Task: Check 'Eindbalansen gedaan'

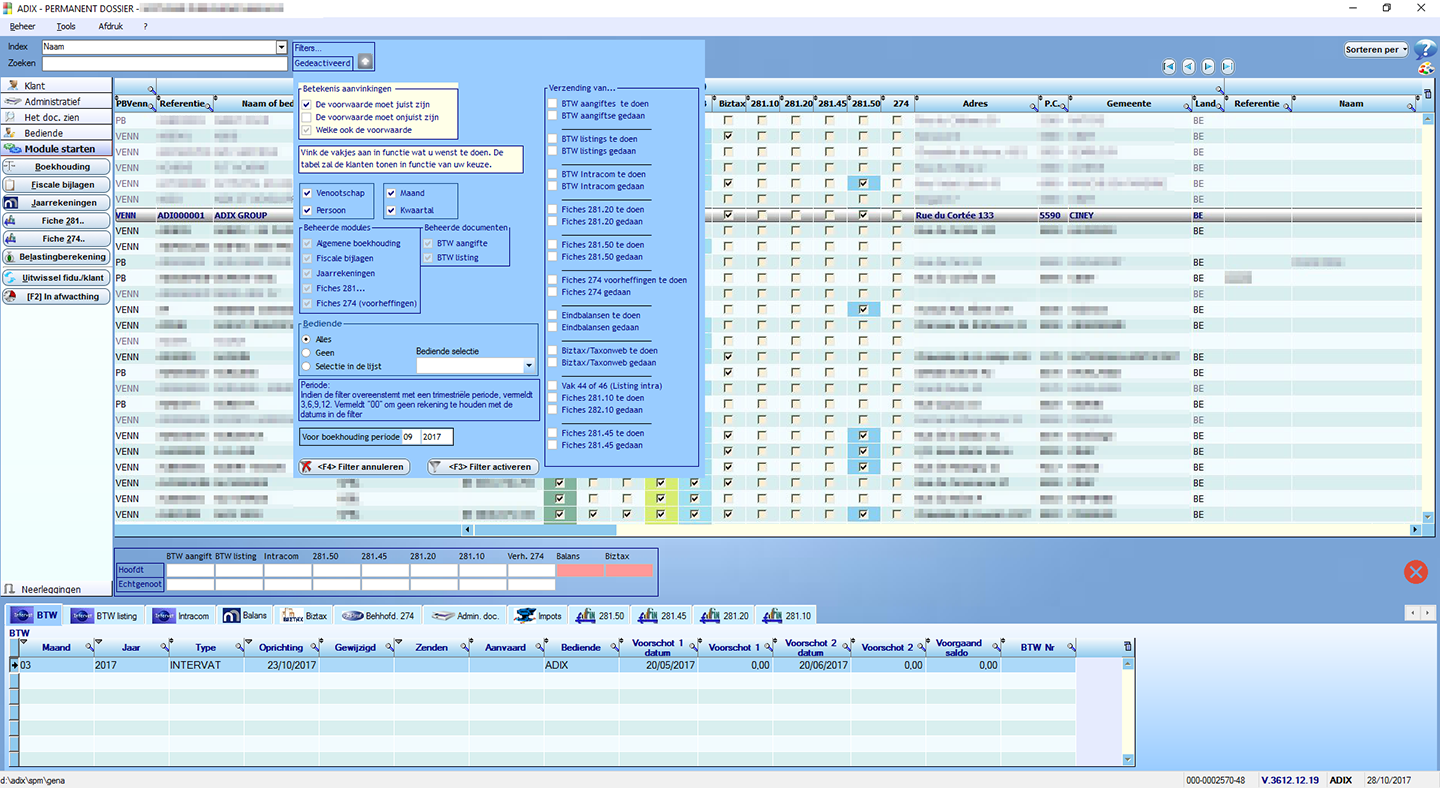Action: (x=552, y=327)
